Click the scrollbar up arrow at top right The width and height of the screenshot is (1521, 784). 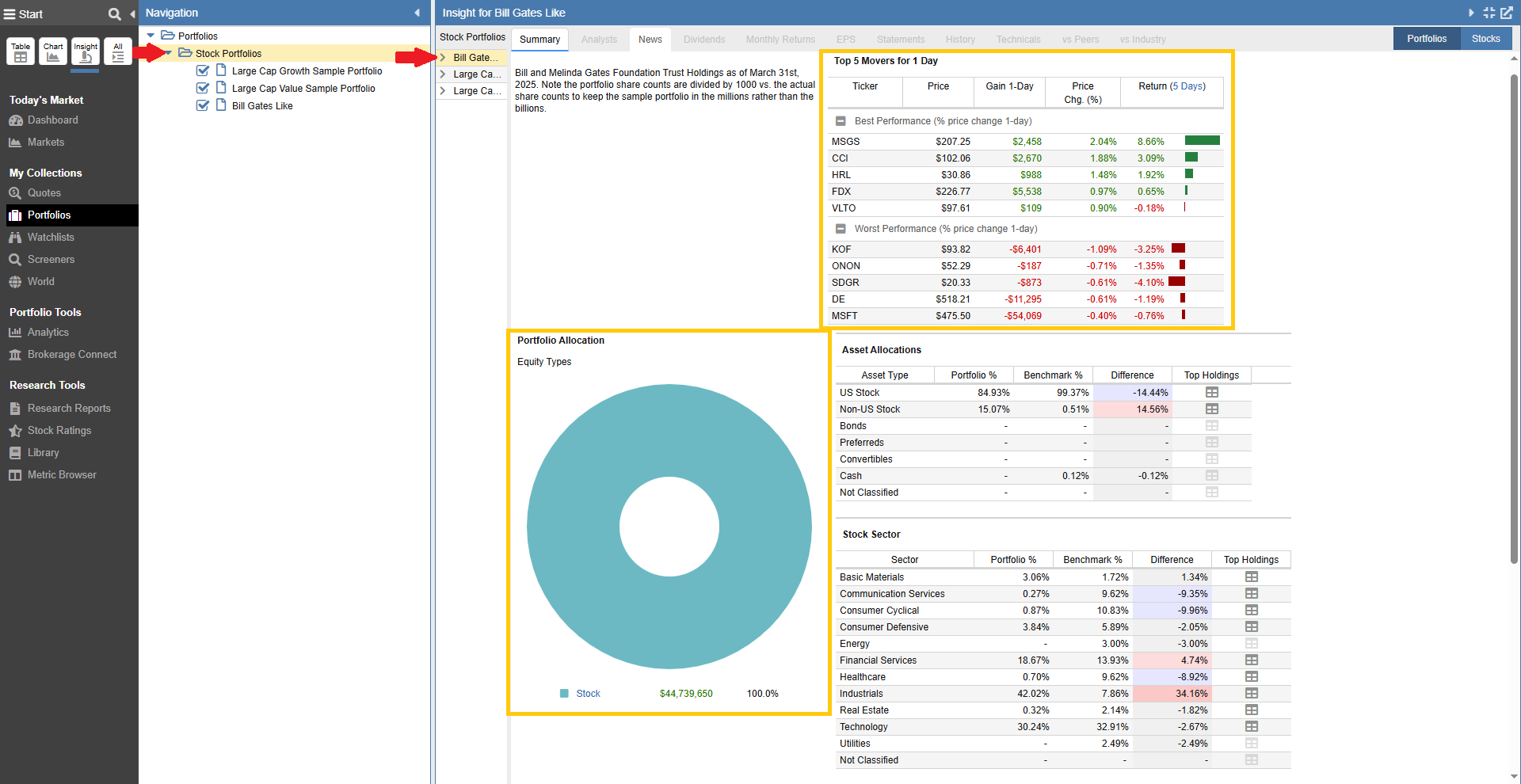coord(1514,59)
